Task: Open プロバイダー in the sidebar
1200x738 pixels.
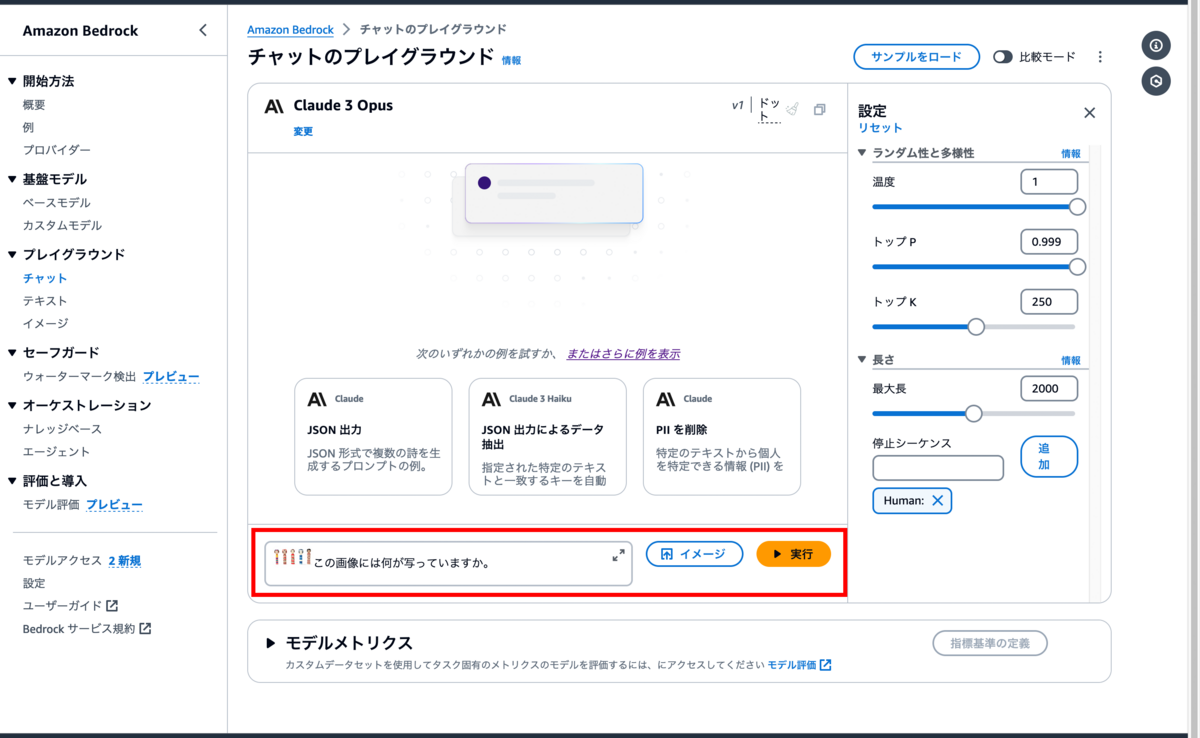Action: pos(57,150)
